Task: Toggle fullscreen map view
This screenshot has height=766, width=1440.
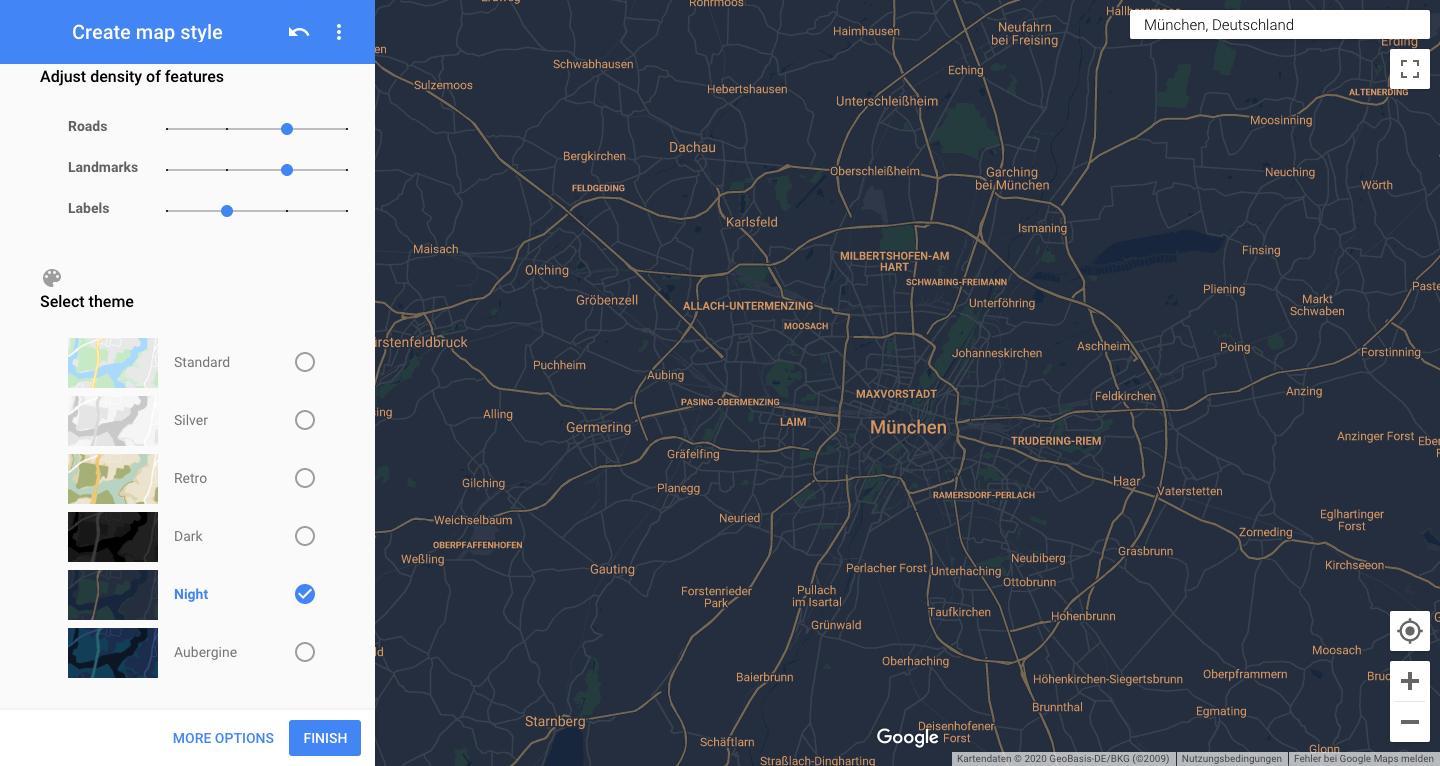Action: tap(1409, 69)
